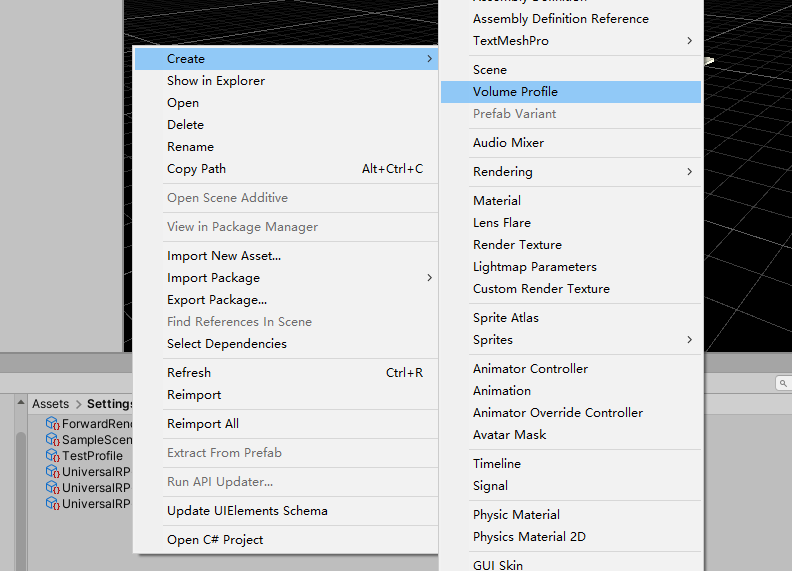
Task: Click Refresh in the context menu
Action: [286, 373]
